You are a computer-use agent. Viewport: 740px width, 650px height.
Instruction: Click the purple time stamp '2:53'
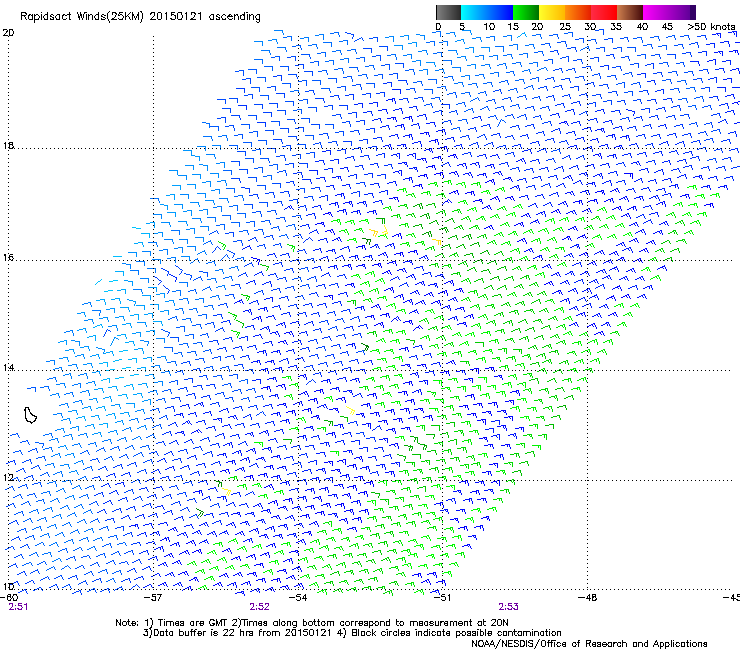(x=508, y=607)
